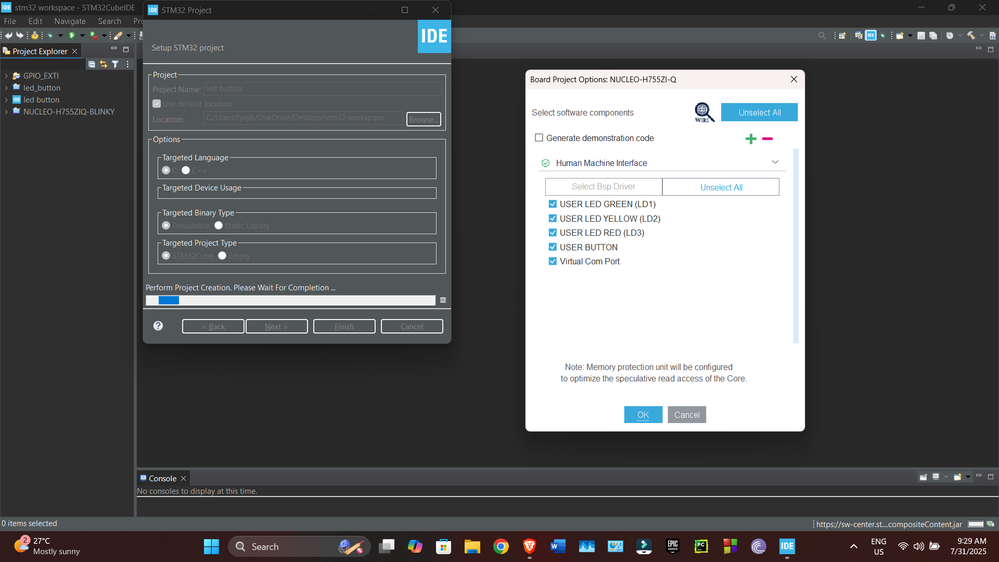Click Cancel in Board Project Options dialog

point(687,415)
